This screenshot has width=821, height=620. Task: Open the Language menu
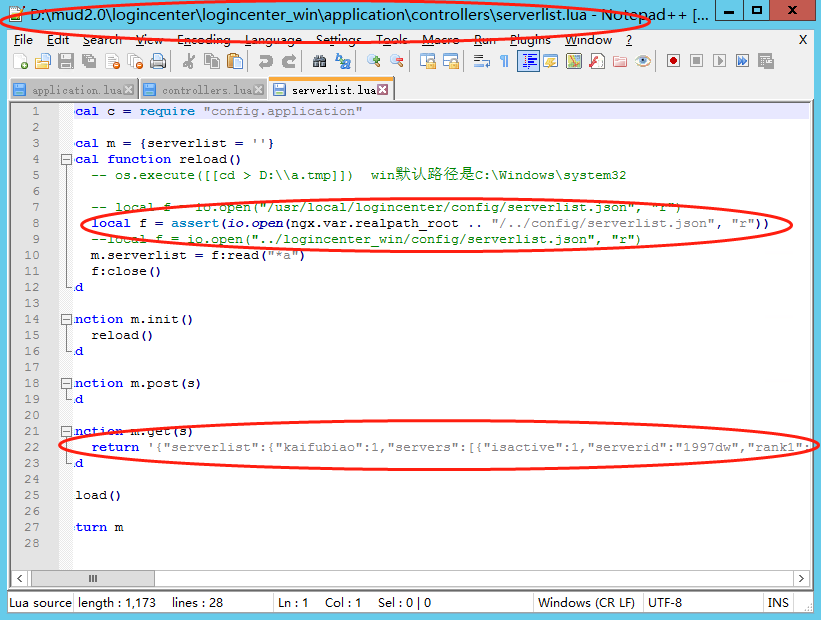tap(273, 40)
